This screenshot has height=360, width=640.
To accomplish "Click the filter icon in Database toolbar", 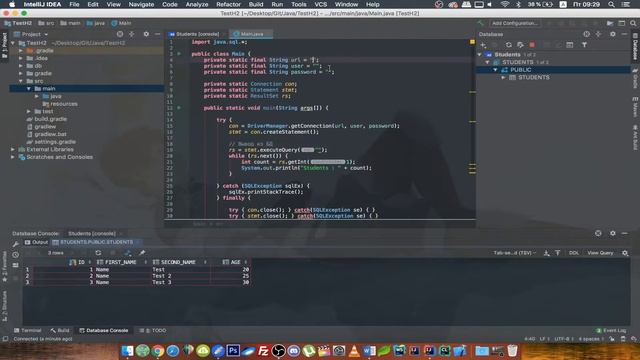I will pyautogui.click(x=584, y=45).
